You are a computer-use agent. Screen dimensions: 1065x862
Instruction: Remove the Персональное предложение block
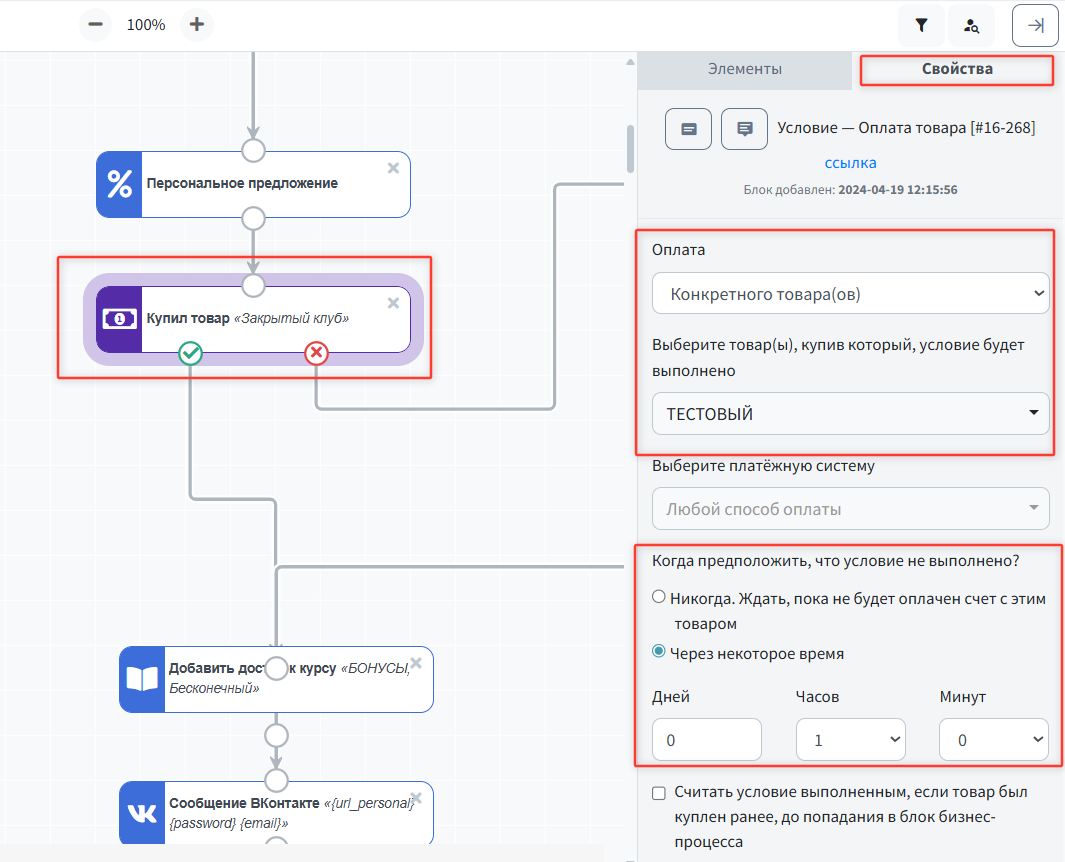393,168
